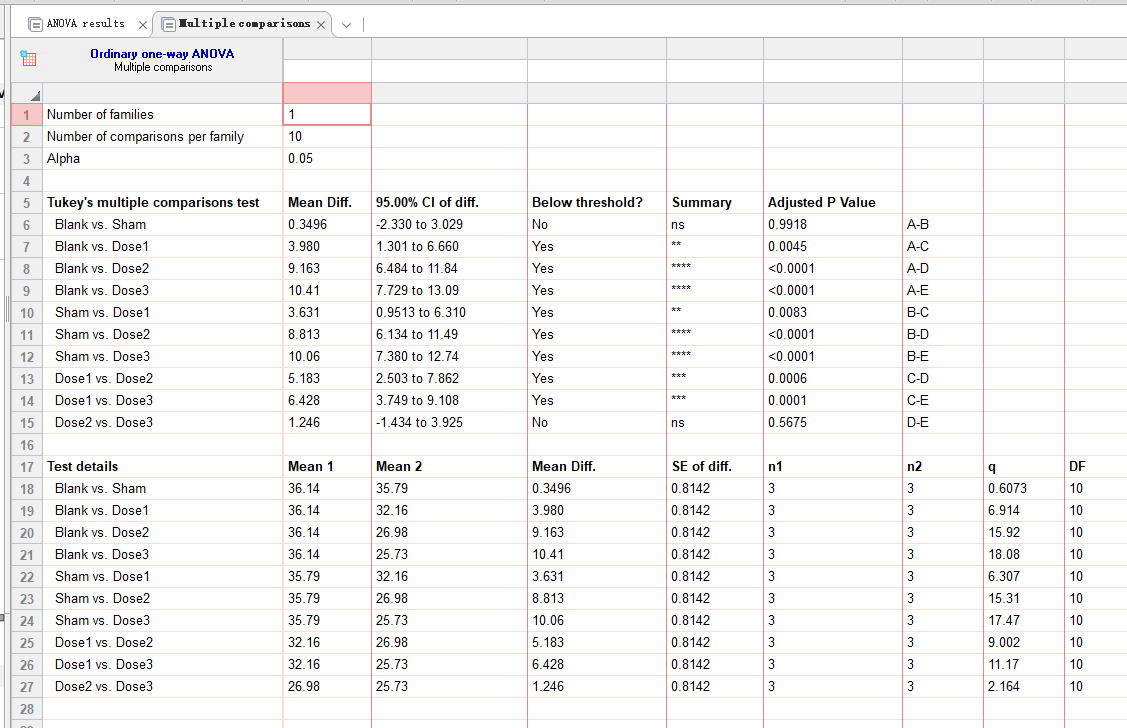Click the A-C comparison label
This screenshot has height=728, width=1127.
click(x=918, y=246)
